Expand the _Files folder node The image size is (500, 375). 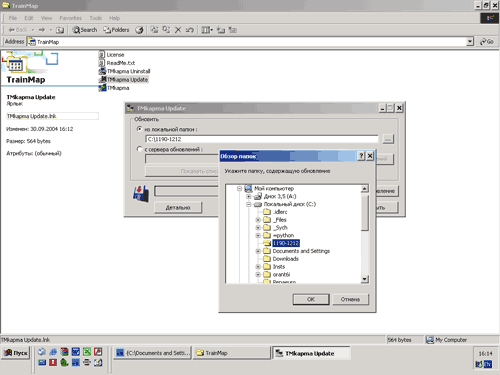(x=258, y=220)
